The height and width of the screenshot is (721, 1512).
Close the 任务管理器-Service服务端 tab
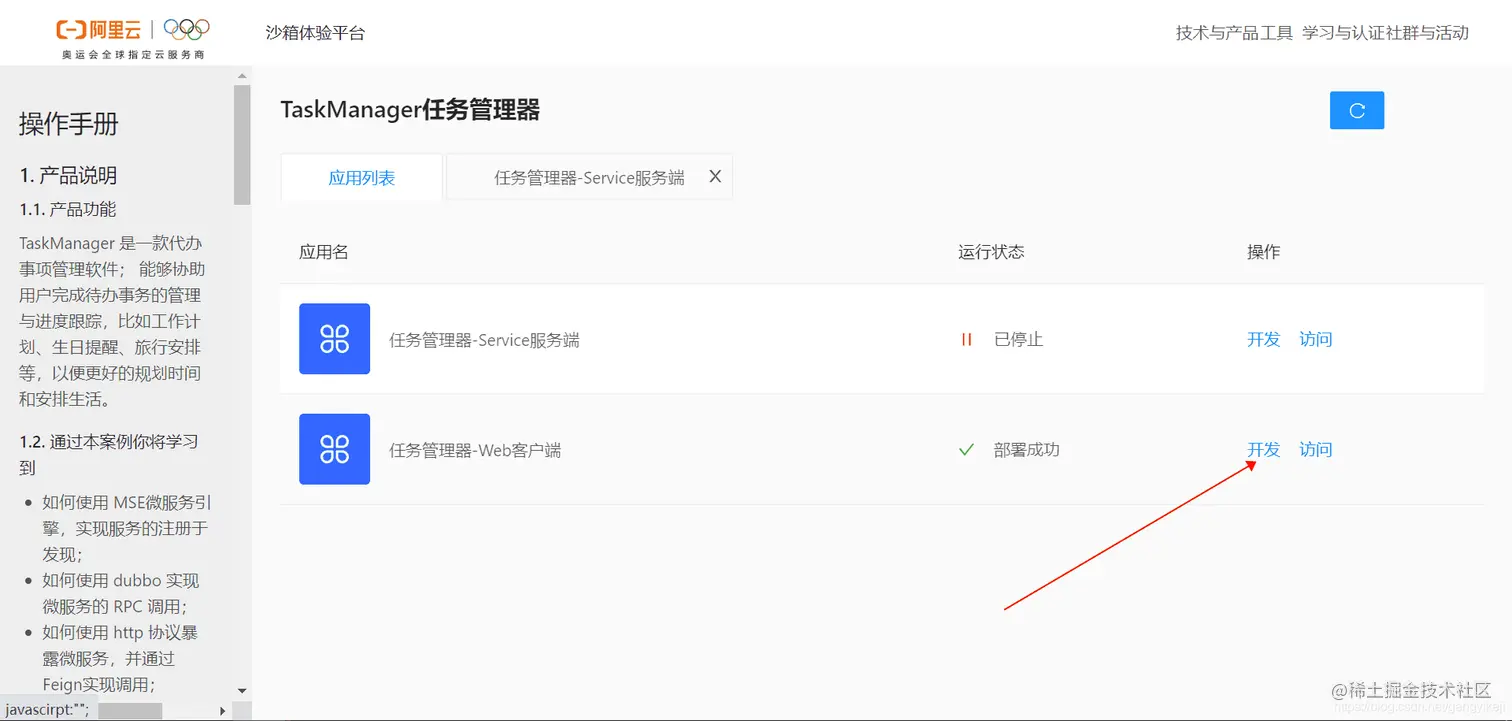pyautogui.click(x=715, y=176)
